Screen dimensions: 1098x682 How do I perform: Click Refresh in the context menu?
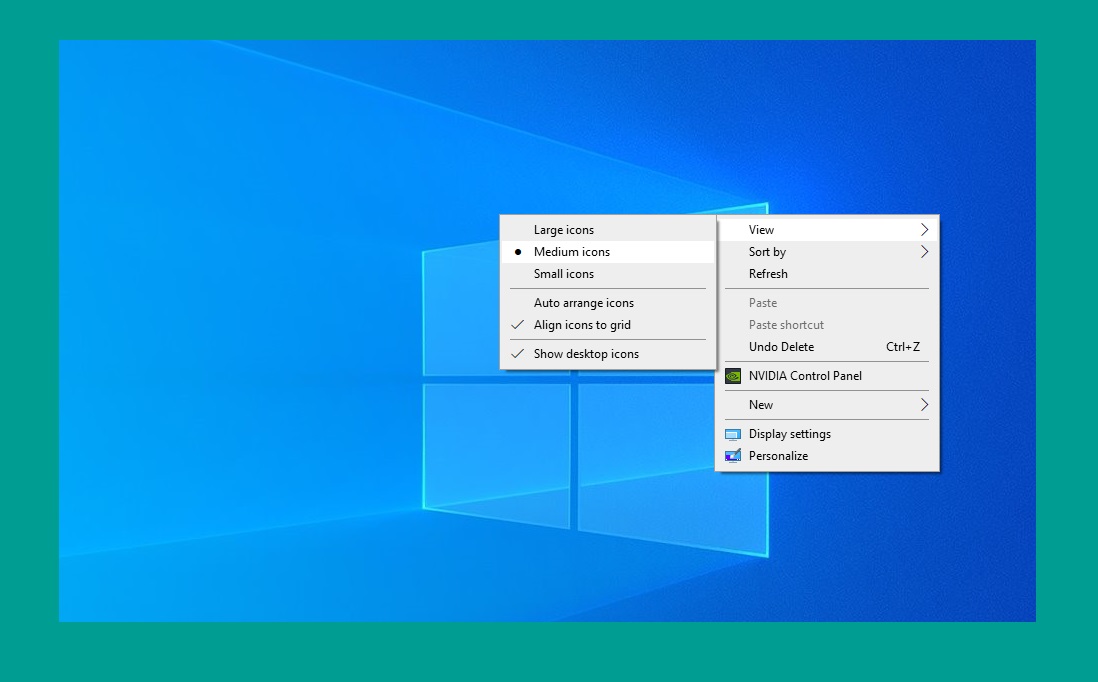pyautogui.click(x=827, y=274)
